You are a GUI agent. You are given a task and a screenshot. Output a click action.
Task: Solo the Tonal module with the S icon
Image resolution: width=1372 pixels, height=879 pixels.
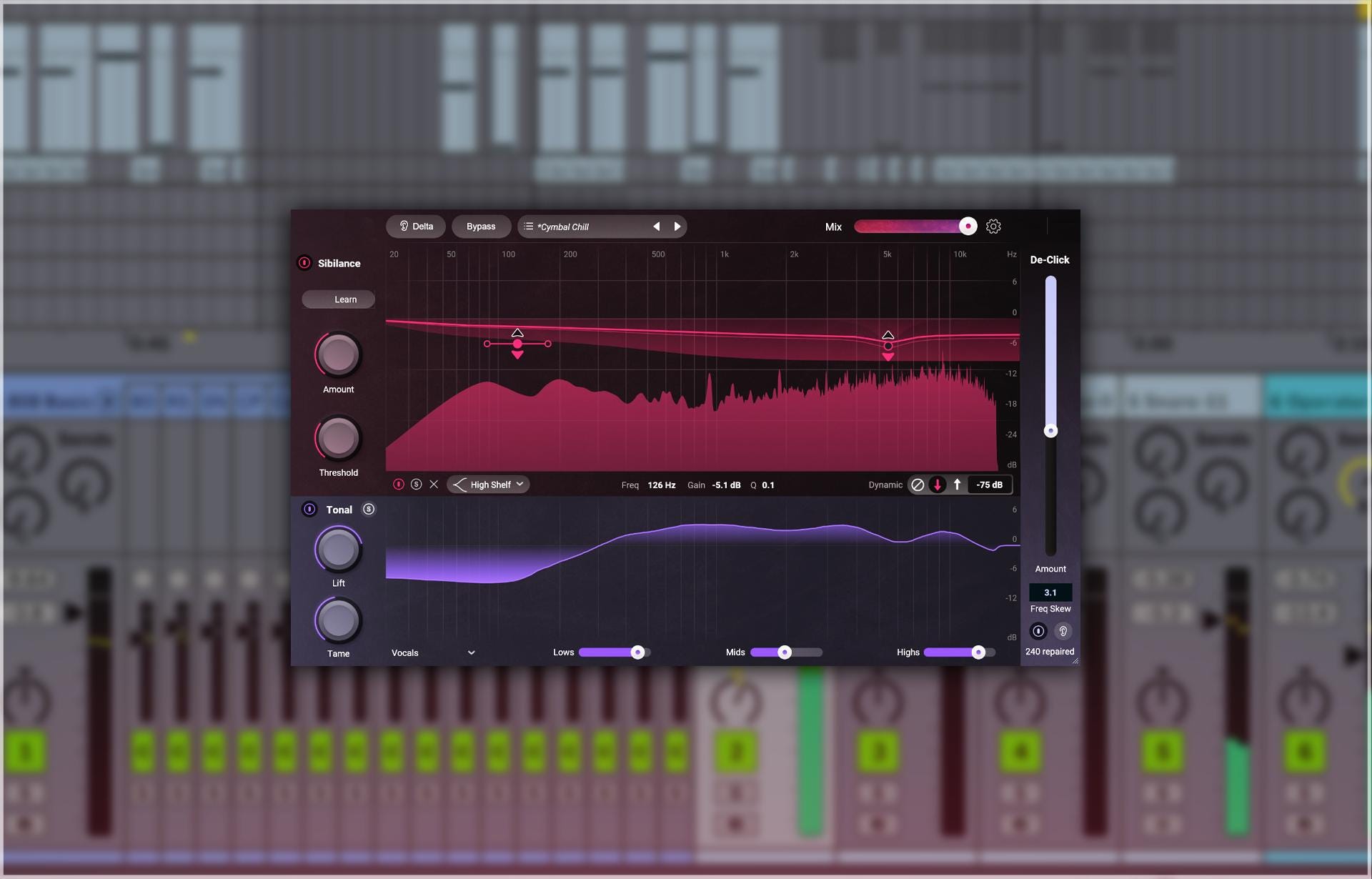(369, 510)
